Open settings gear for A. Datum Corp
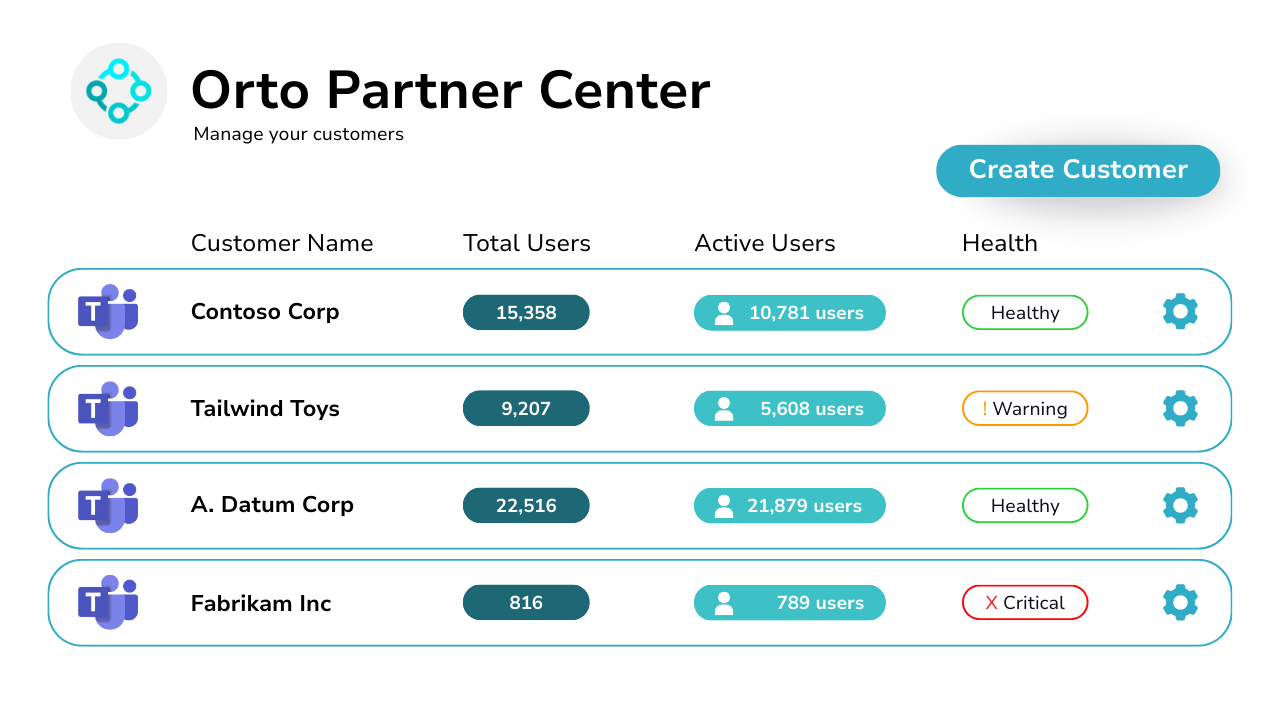This screenshot has width=1280, height=720. (1180, 505)
